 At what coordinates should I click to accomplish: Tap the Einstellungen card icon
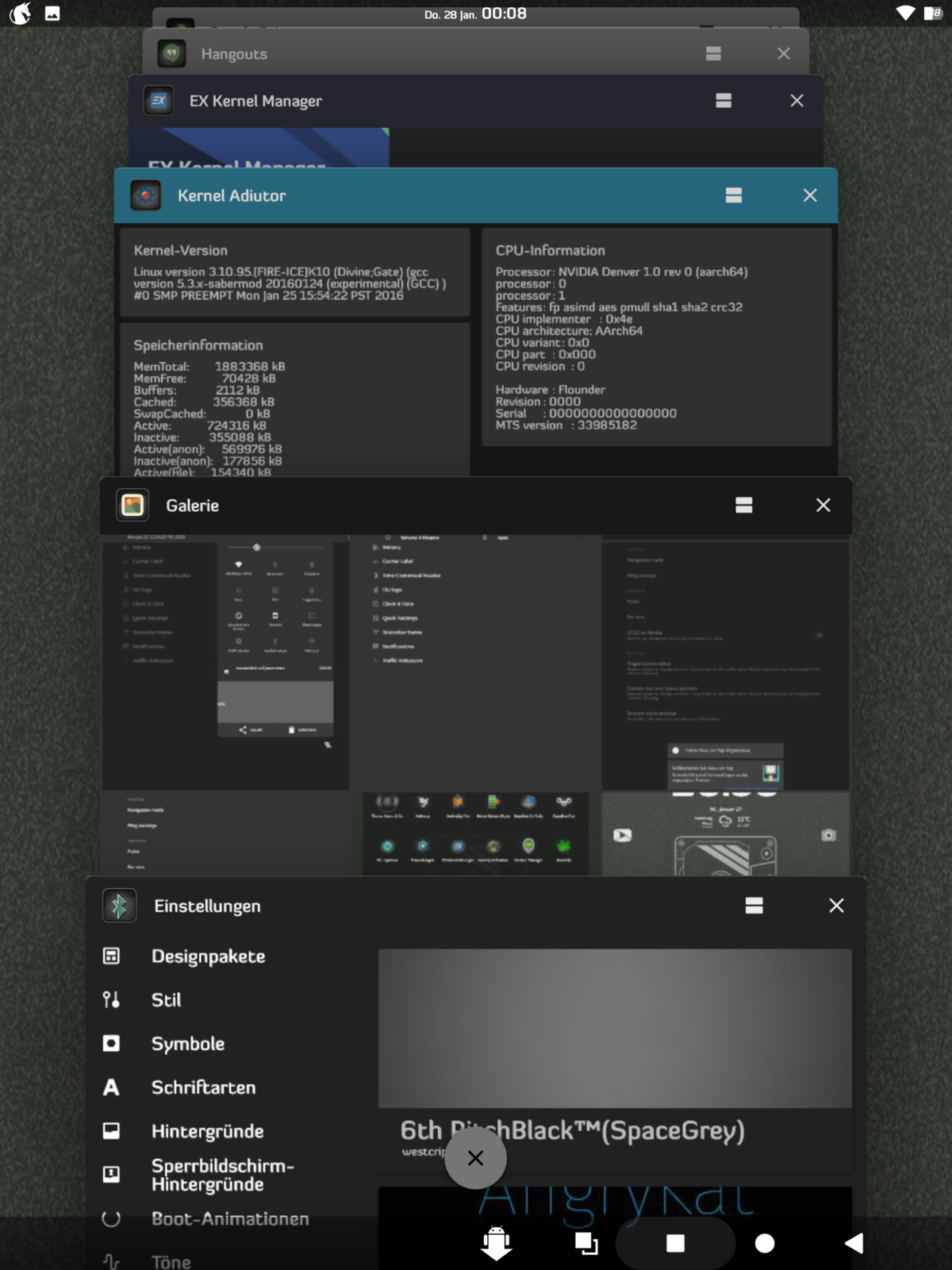[x=119, y=906]
